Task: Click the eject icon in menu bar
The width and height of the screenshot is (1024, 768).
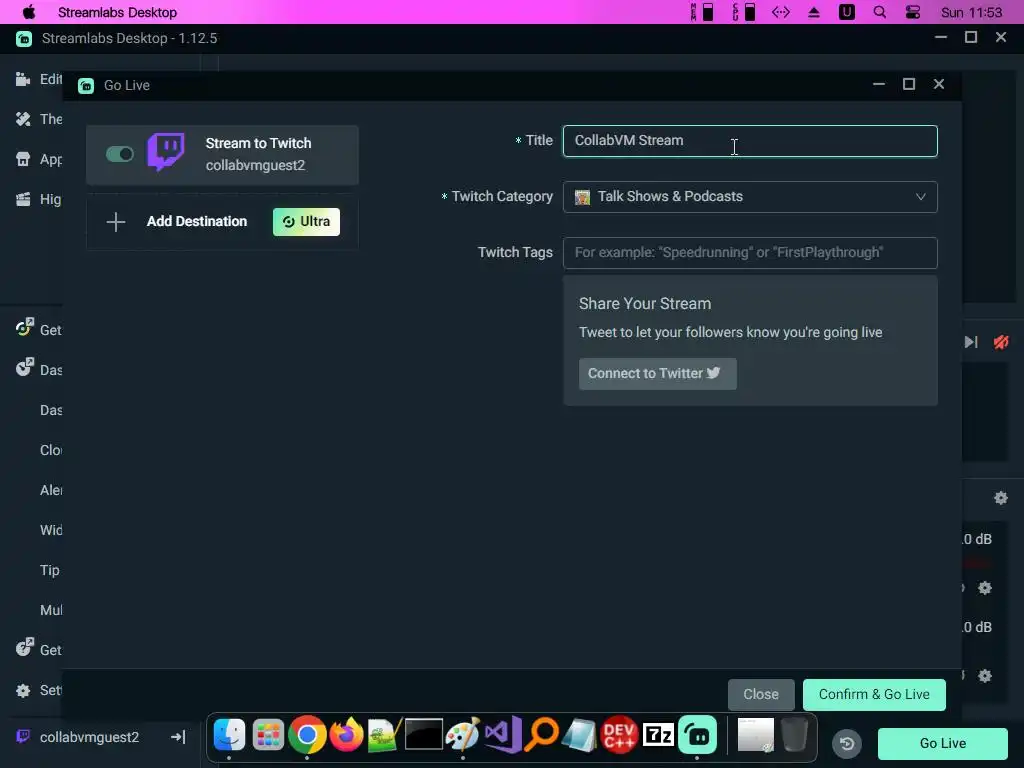Action: pos(814,12)
